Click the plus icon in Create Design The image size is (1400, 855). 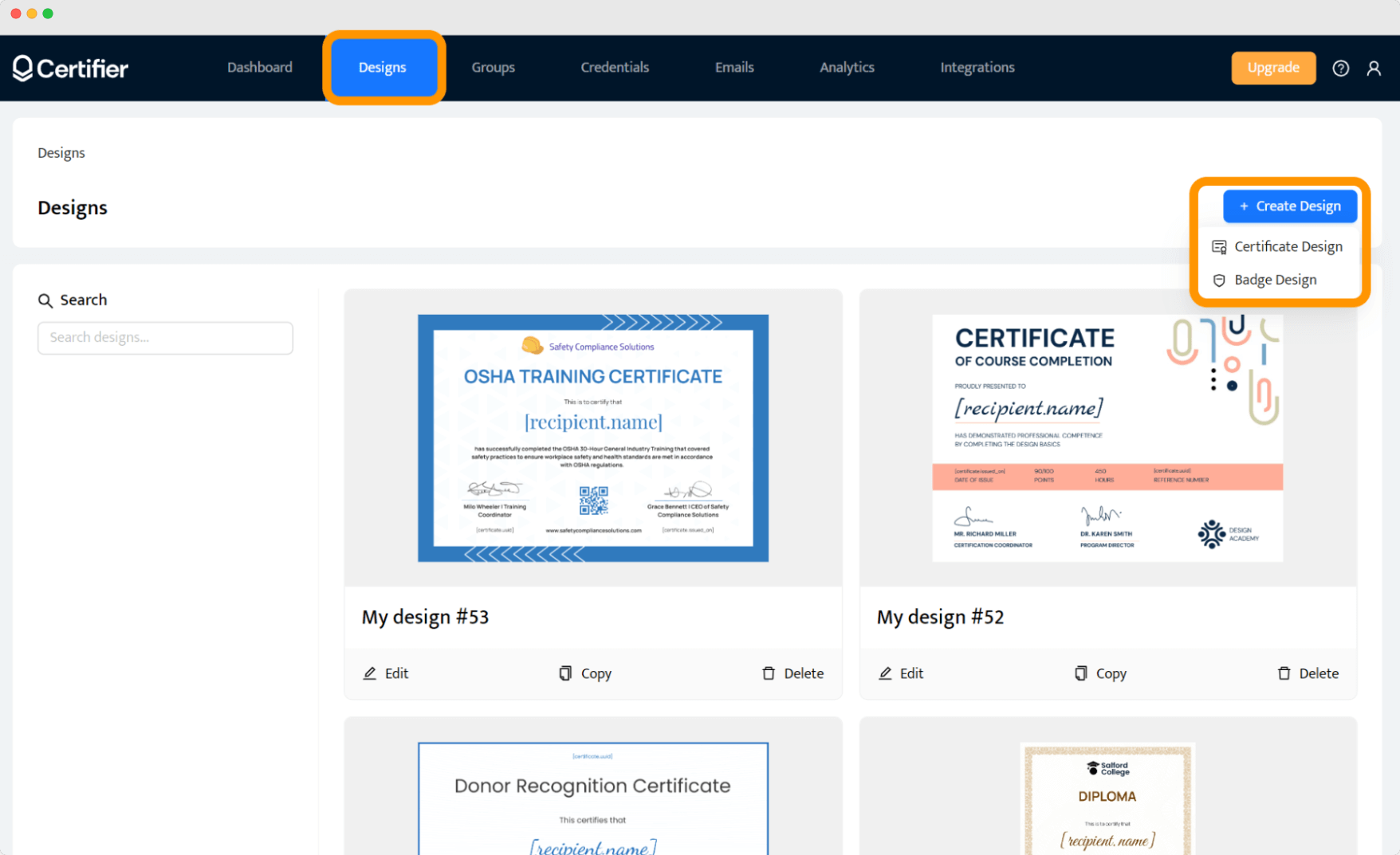click(1244, 206)
